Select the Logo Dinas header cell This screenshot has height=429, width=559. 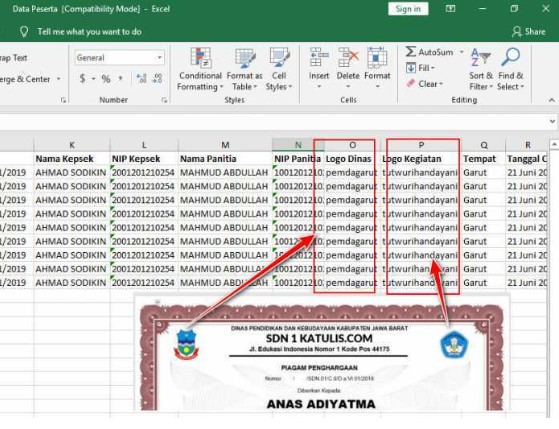click(352, 159)
